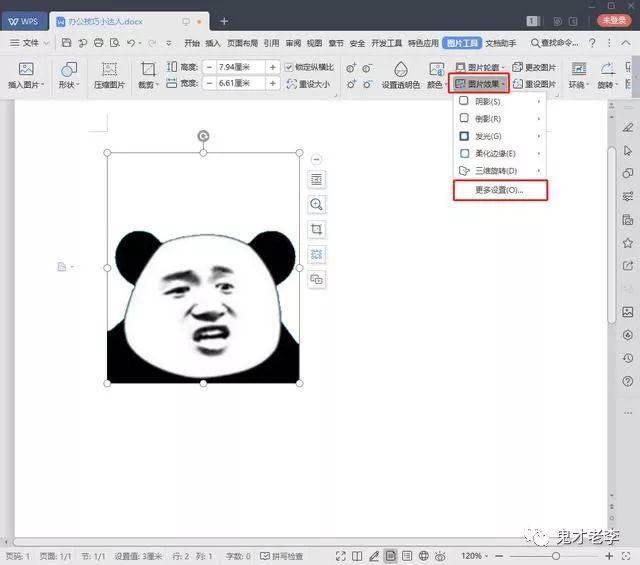Click the 压缩图片 compress picture icon
Viewport: 640px width, 565px height.
(x=110, y=74)
